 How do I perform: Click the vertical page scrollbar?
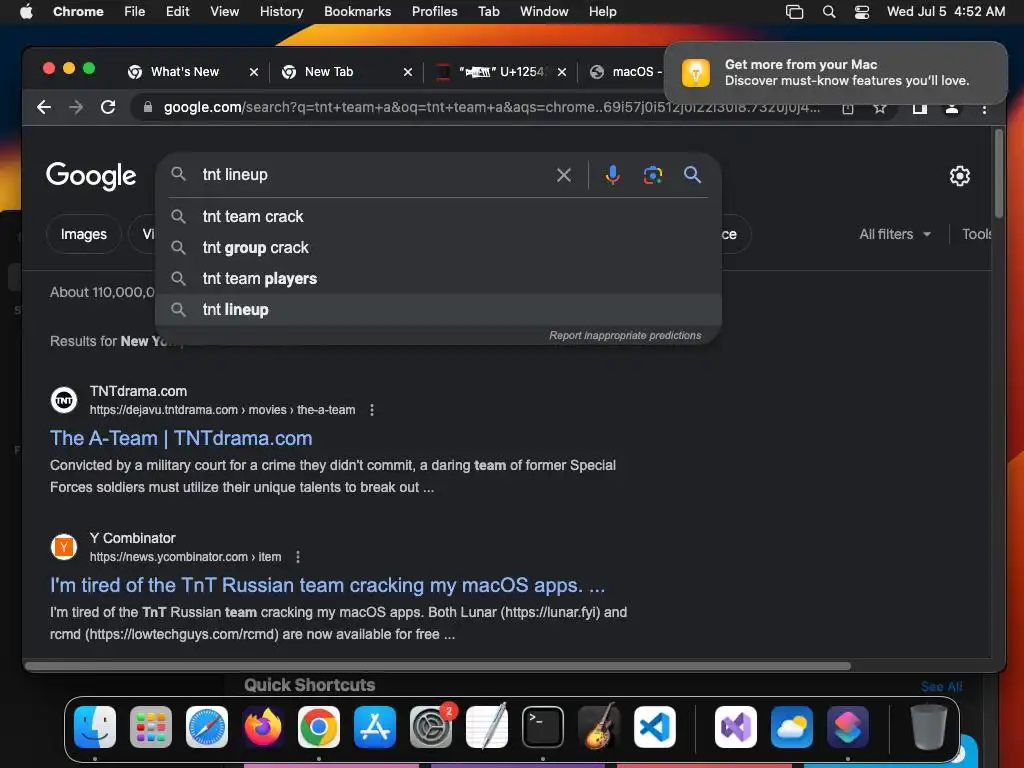click(x=999, y=174)
